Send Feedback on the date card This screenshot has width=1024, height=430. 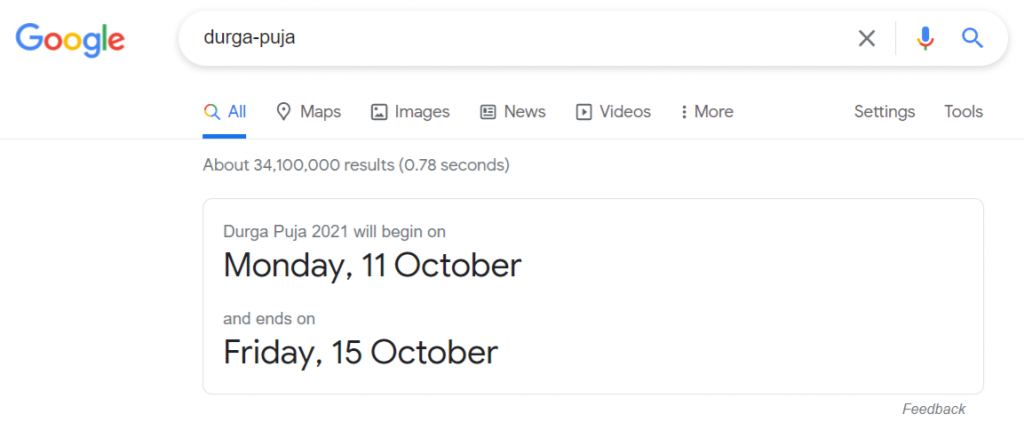click(934, 409)
